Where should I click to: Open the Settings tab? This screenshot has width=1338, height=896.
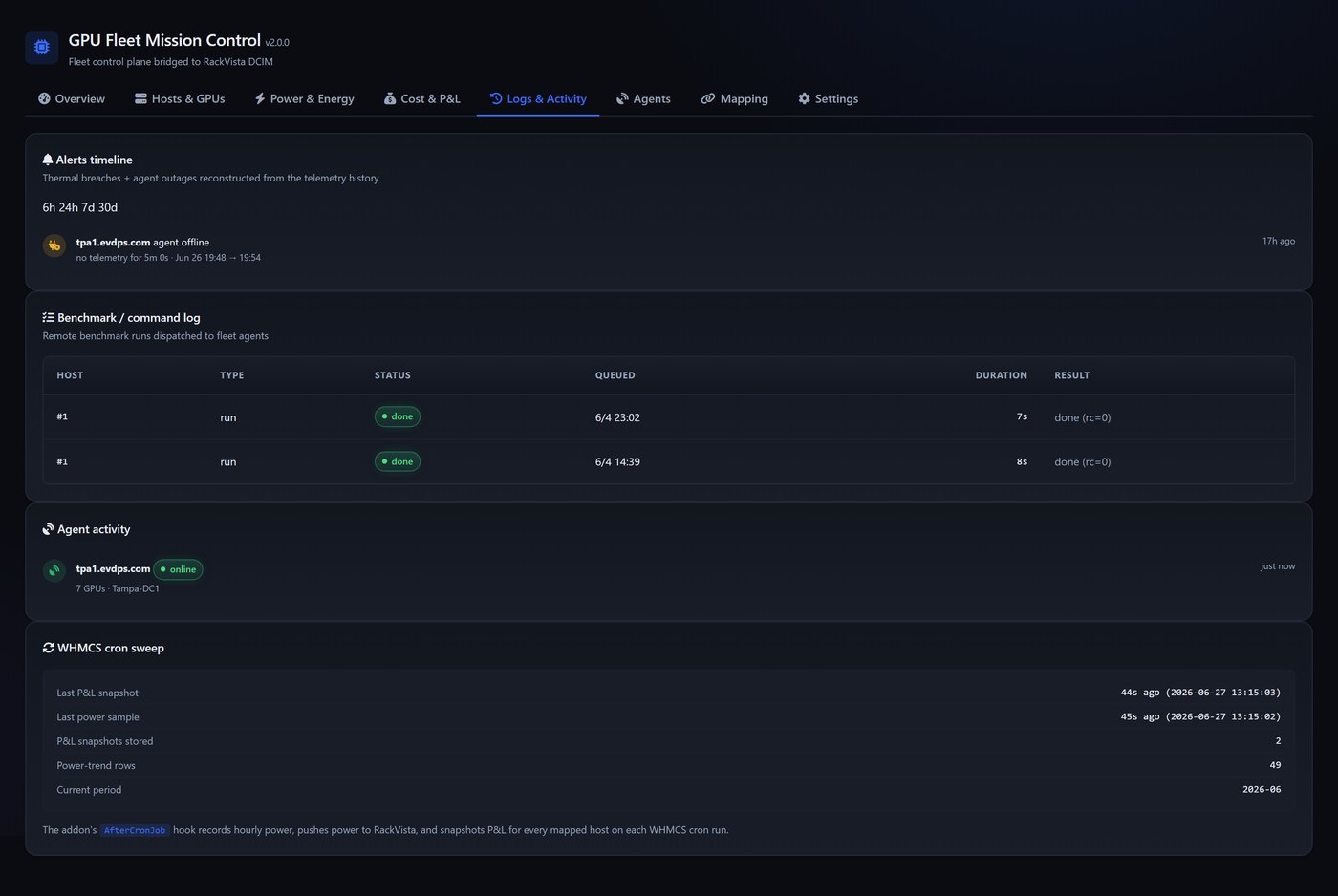829,98
